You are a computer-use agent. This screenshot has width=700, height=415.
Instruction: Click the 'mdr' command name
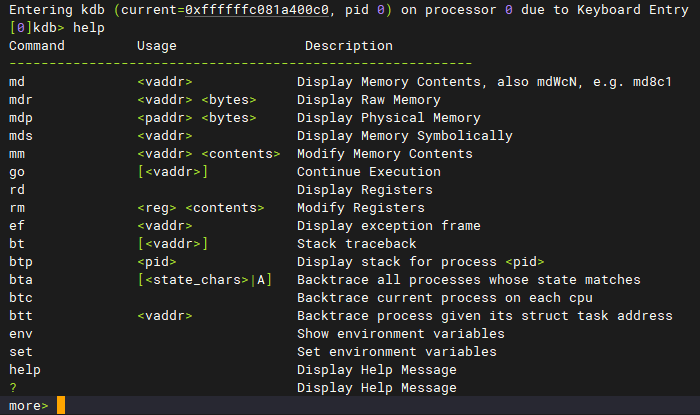(x=20, y=99)
